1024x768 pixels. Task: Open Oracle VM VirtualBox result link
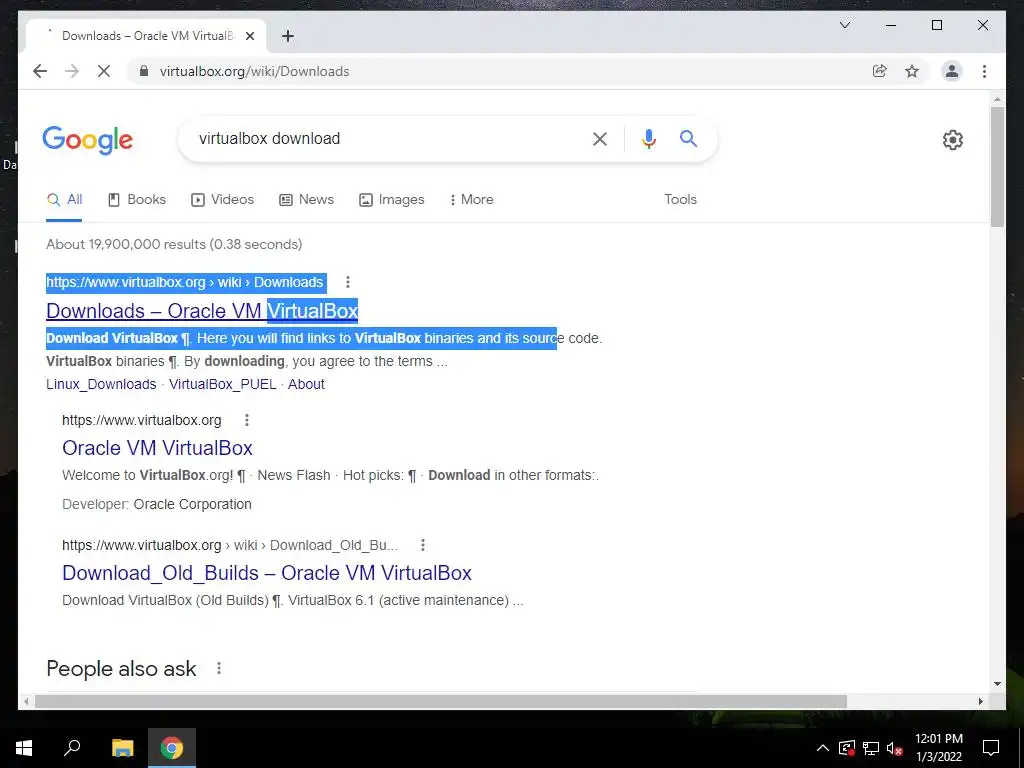click(157, 448)
